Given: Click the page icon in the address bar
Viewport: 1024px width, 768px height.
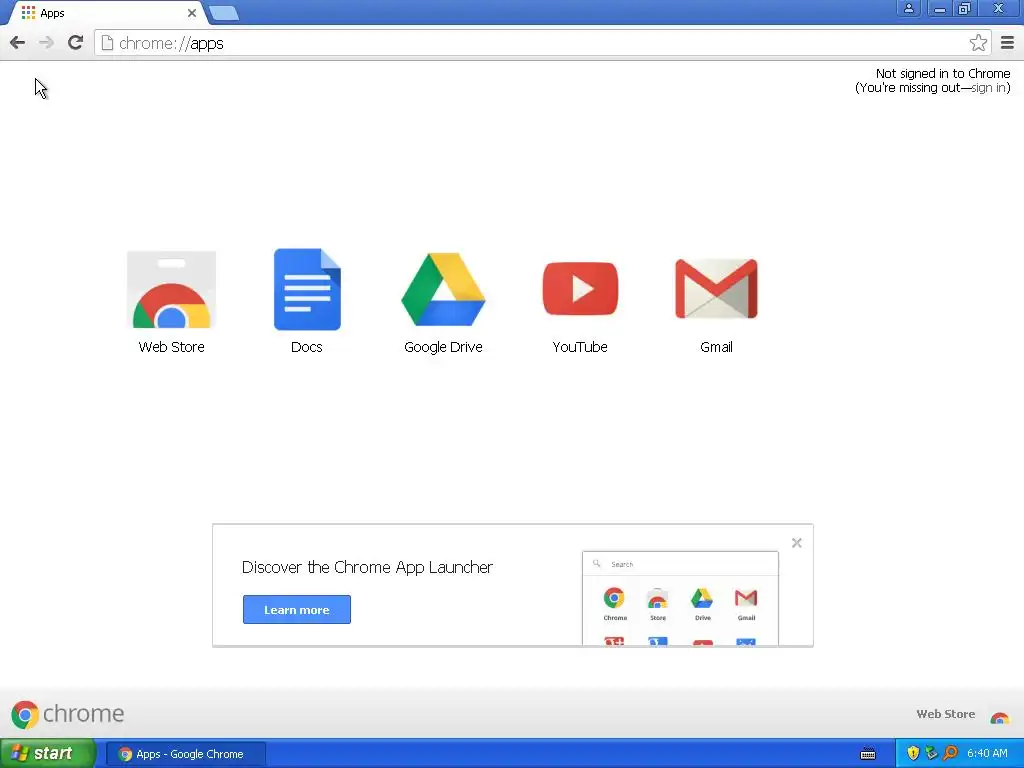Looking at the screenshot, I should [x=107, y=43].
